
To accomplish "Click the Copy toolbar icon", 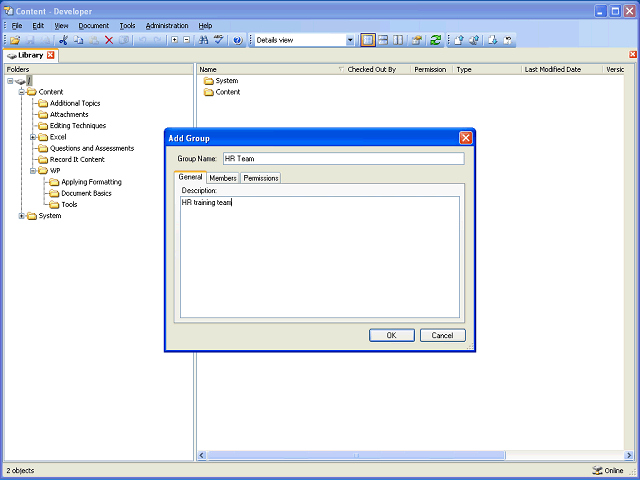I will [78, 40].
